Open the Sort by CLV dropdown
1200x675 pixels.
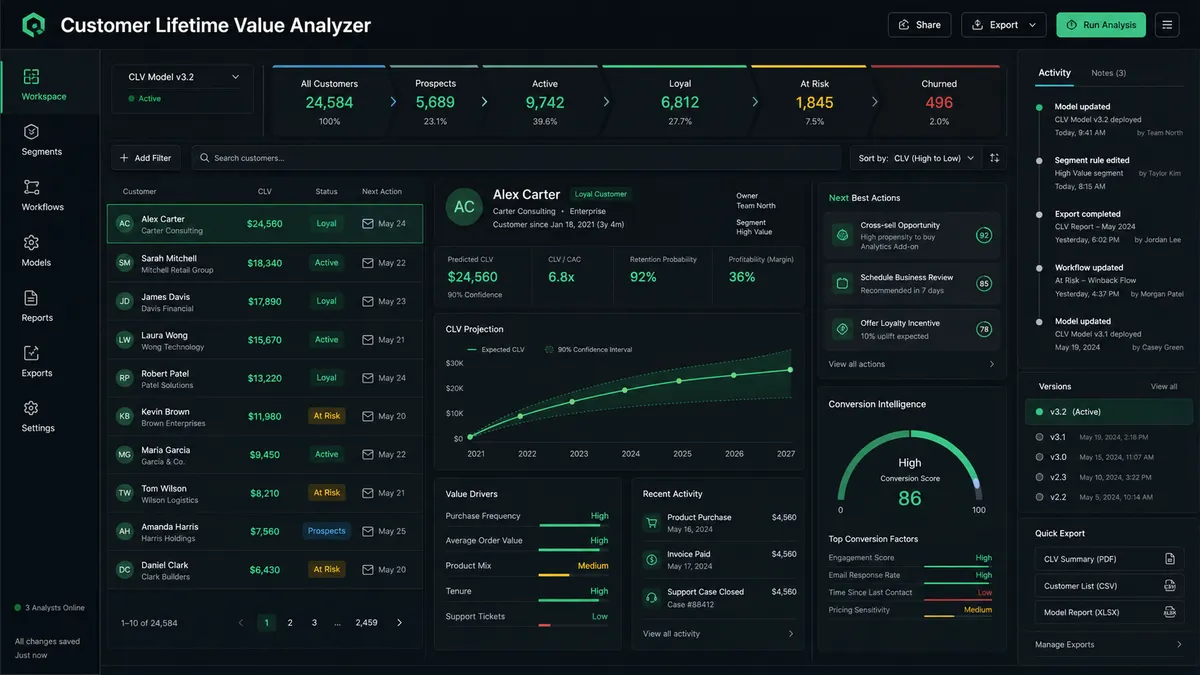(x=916, y=158)
